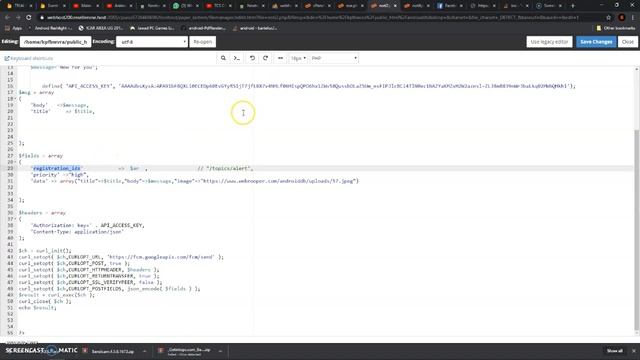The width and height of the screenshot is (640, 360).
Task: Open the android-PdfRender bookmark
Action: (203, 28)
